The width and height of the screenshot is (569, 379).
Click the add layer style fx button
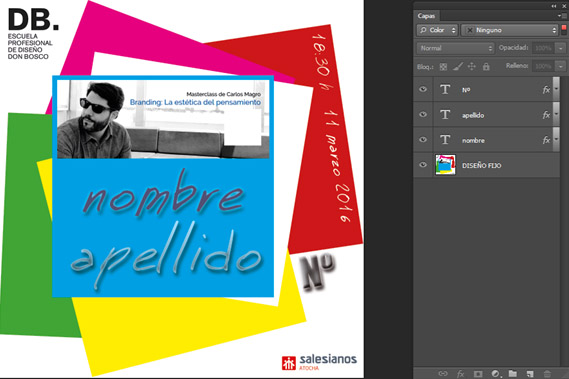(x=460, y=374)
